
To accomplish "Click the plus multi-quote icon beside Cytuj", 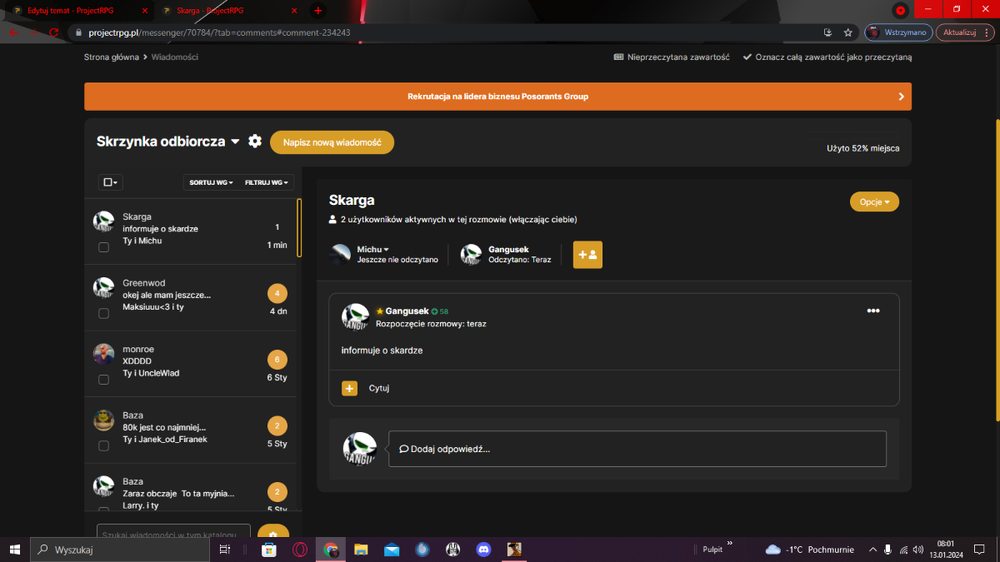I will pos(349,388).
